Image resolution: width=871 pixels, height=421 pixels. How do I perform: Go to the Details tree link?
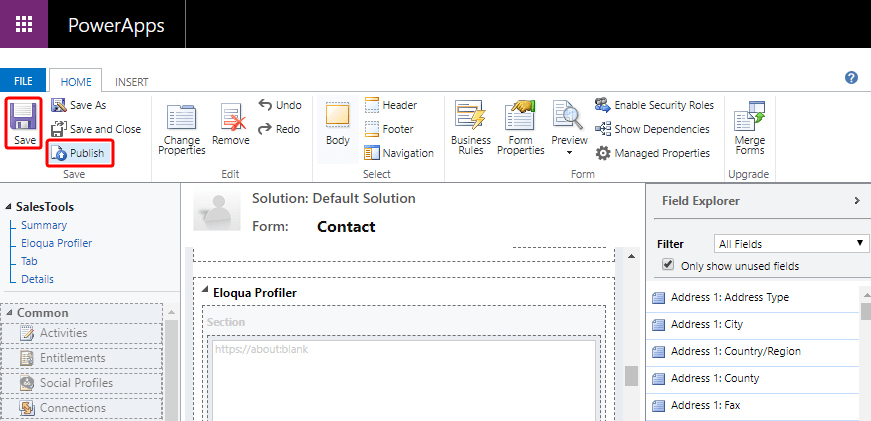pos(37,279)
